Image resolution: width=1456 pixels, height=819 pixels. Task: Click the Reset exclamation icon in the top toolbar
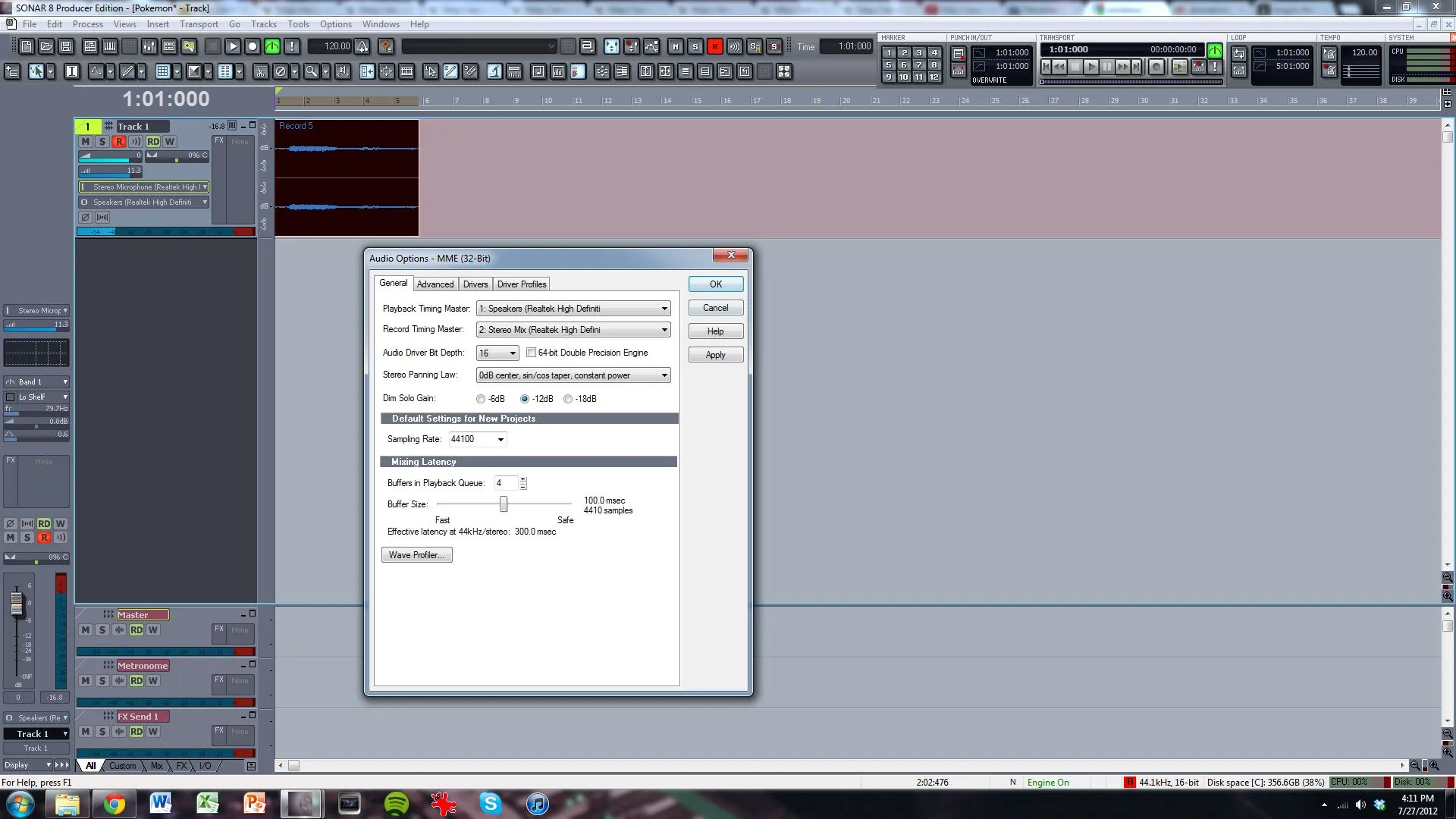292,46
